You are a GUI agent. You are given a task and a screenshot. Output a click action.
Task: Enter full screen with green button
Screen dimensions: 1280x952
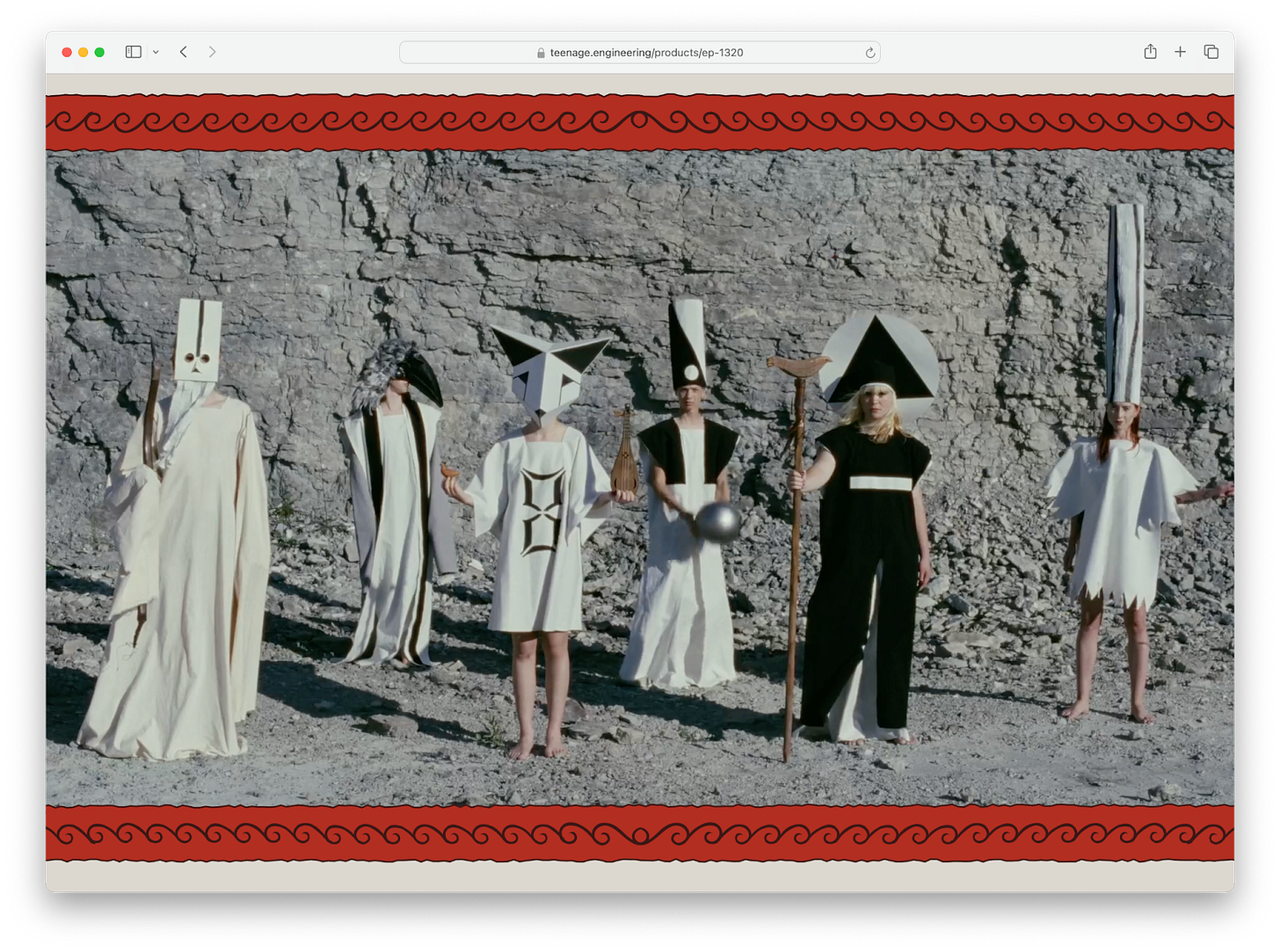pyautogui.click(x=99, y=52)
